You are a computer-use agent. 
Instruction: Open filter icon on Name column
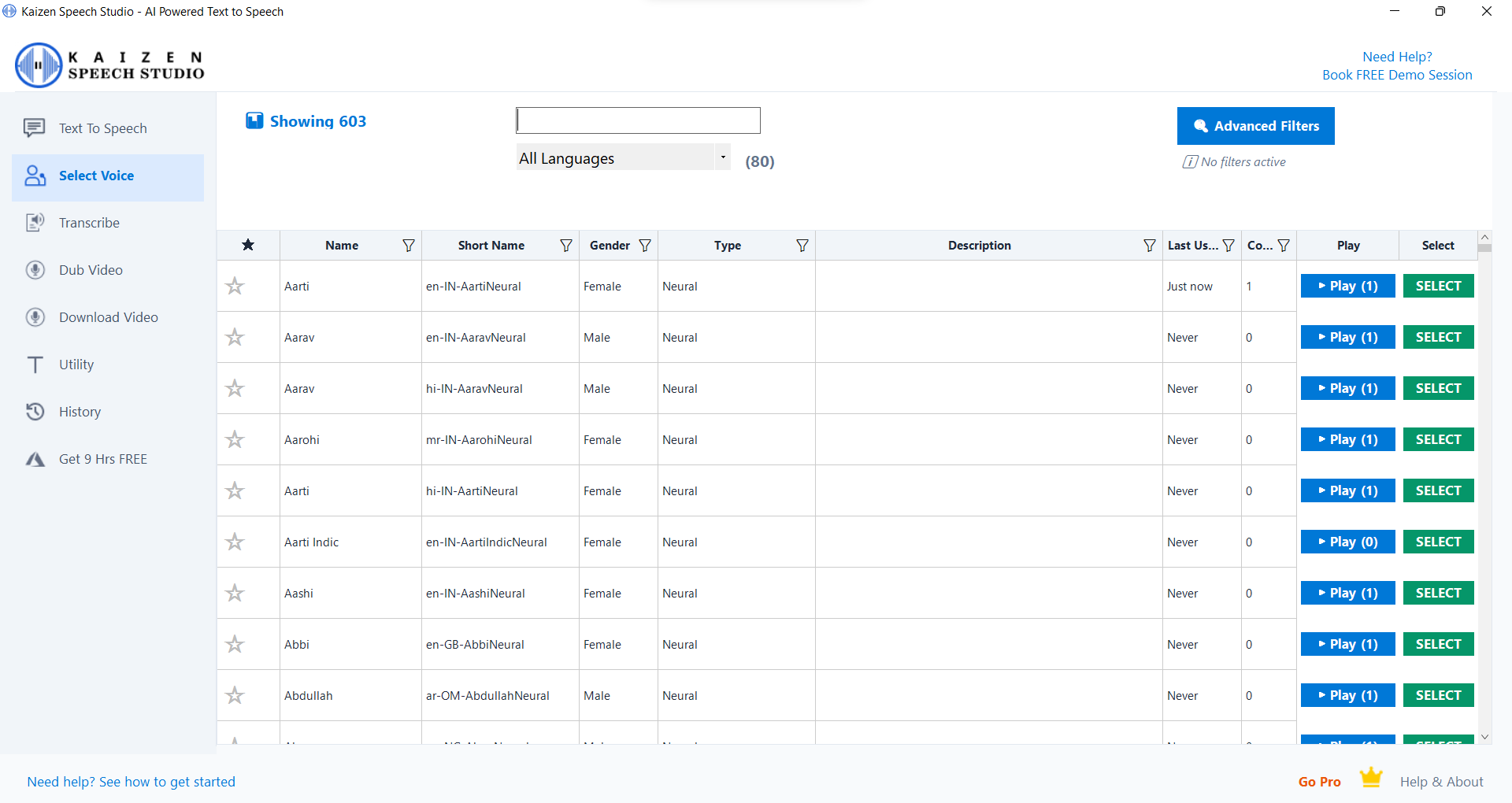coord(408,246)
